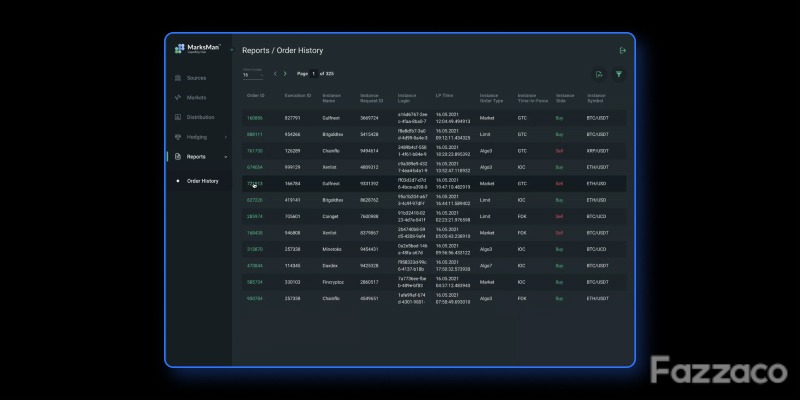800x400 pixels.
Task: Sort by the Instance Login column header
Action: [407, 98]
